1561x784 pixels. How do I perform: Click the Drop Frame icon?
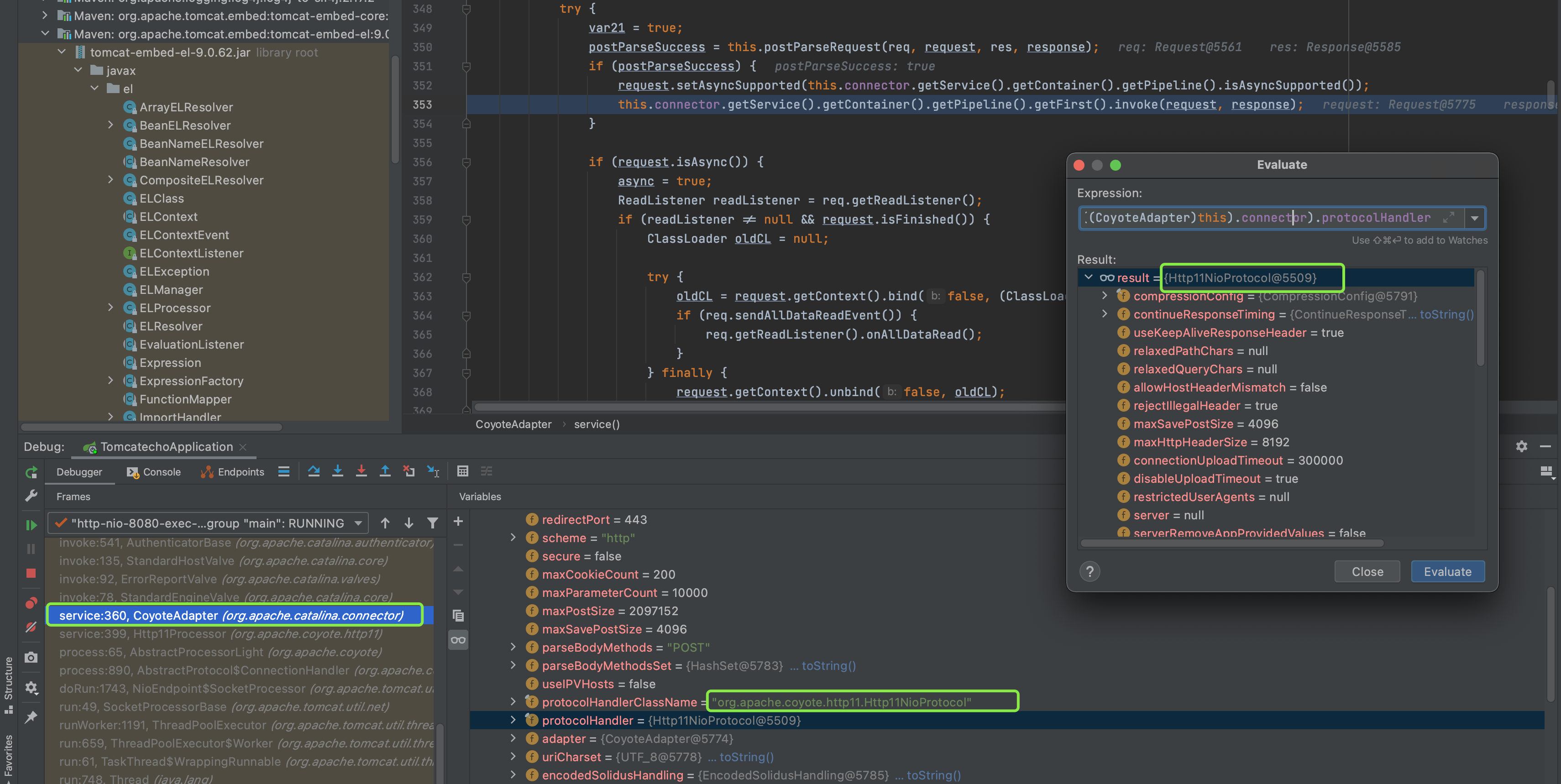click(x=409, y=471)
